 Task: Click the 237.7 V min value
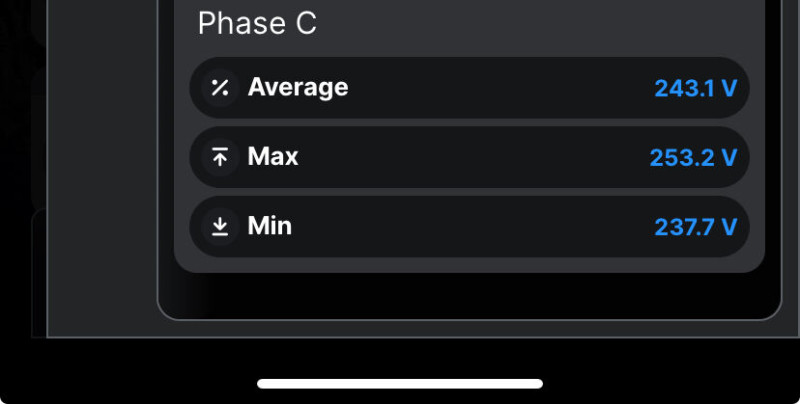tap(695, 227)
